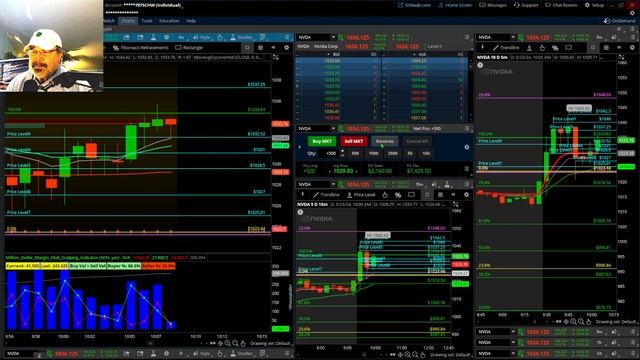Viewport: 640px width, 360px height.
Task: Click the Net Pos: +500 label
Action: click(x=427, y=129)
